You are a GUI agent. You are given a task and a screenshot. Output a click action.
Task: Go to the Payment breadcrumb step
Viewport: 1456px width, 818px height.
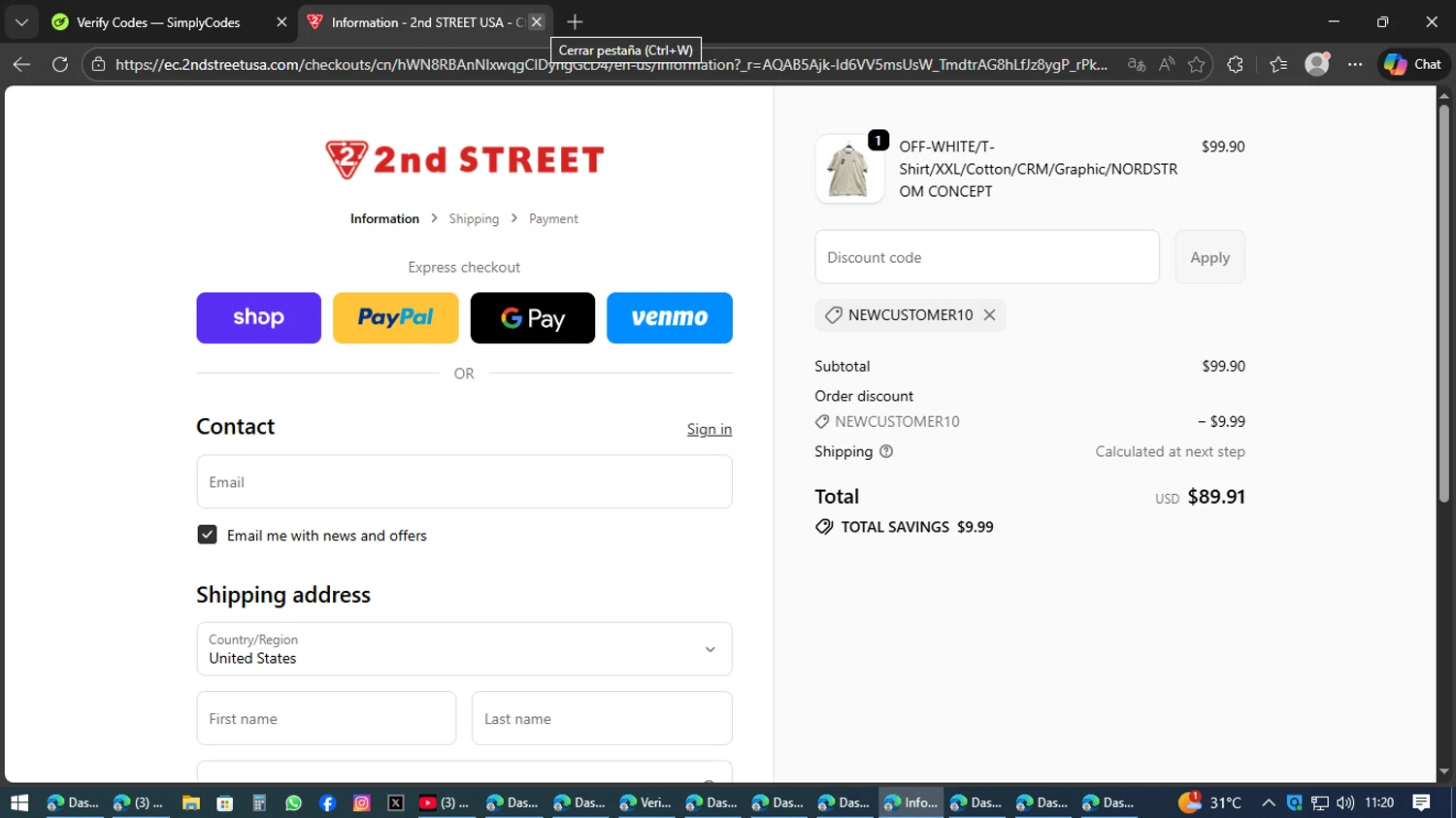click(553, 219)
